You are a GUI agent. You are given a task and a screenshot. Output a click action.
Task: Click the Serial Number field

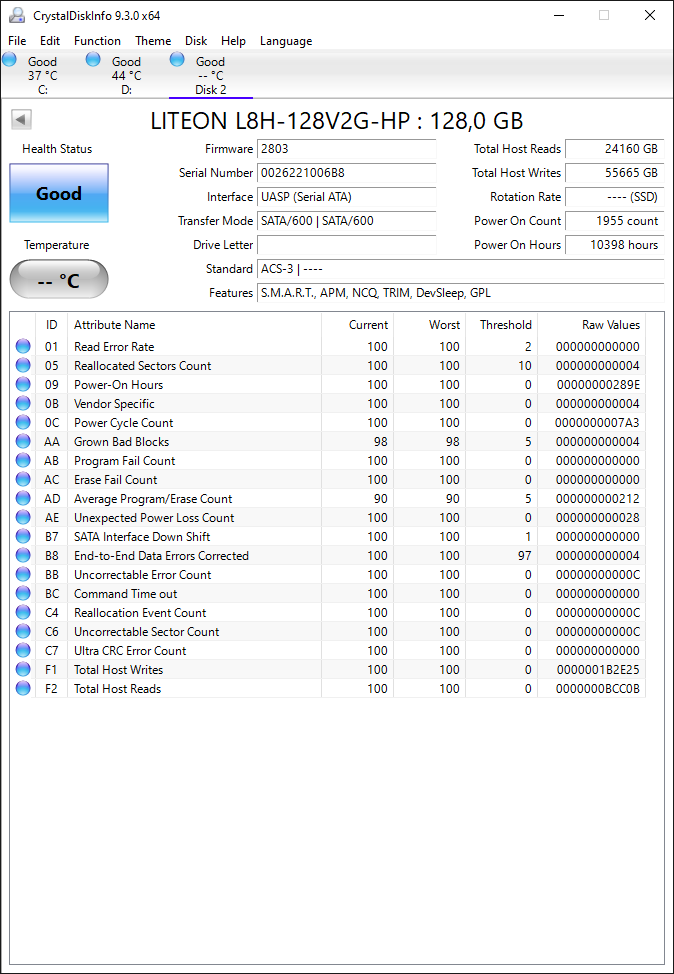coord(347,173)
